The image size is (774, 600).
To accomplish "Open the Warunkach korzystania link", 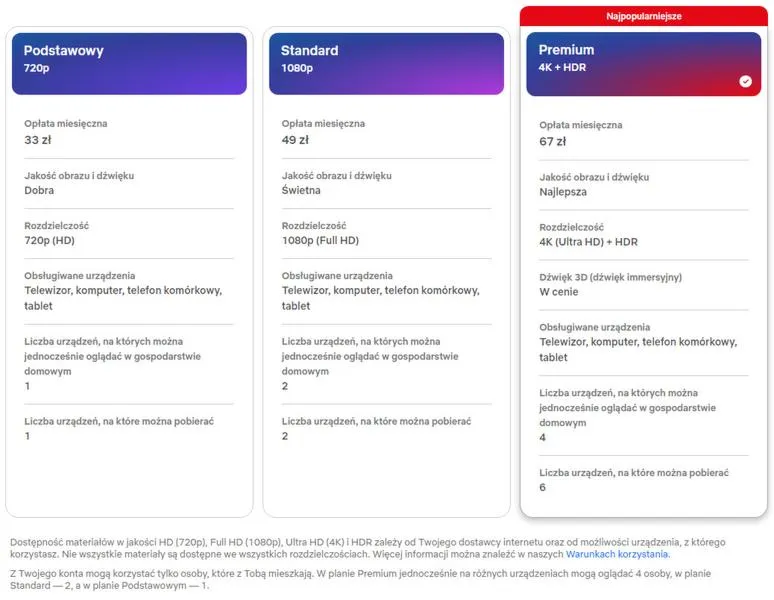I will click(618, 554).
